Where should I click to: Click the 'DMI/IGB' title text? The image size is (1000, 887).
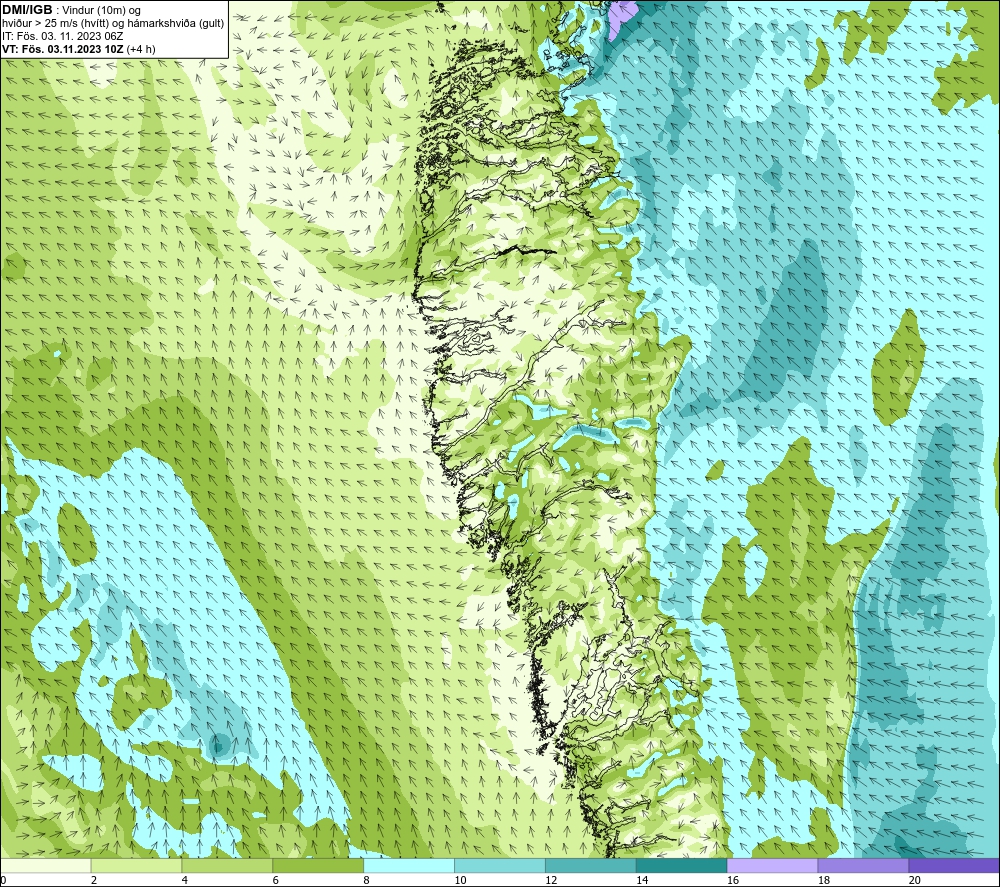click(x=27, y=10)
